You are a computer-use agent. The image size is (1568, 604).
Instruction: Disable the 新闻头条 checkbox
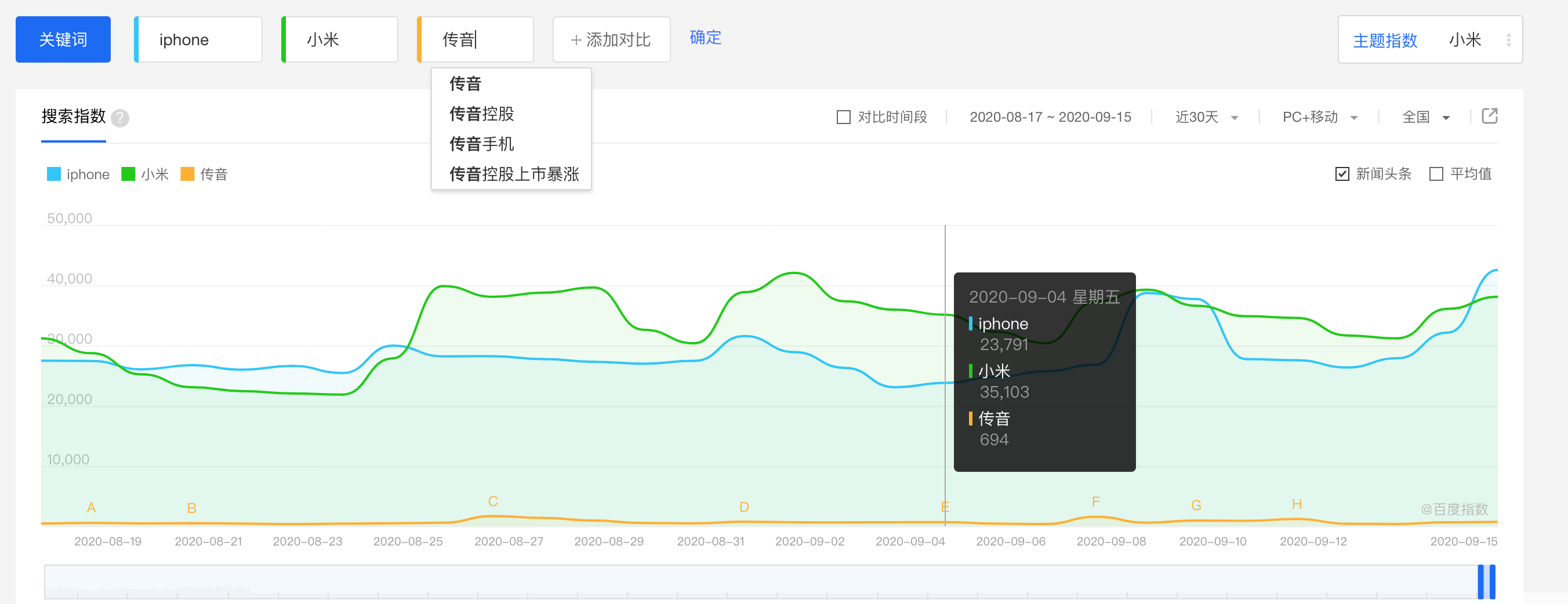pyautogui.click(x=1342, y=174)
